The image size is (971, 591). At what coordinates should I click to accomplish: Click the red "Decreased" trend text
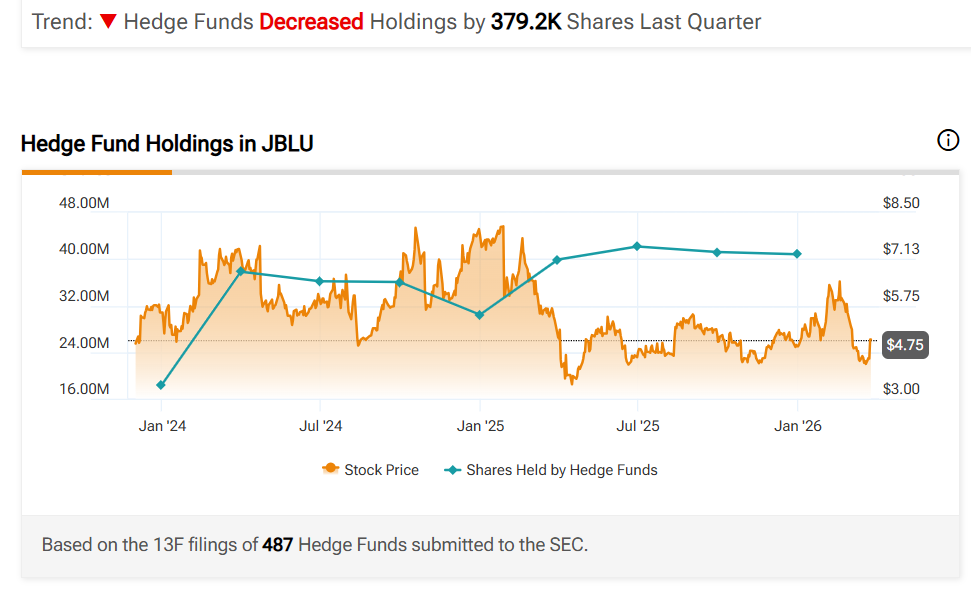tap(311, 21)
